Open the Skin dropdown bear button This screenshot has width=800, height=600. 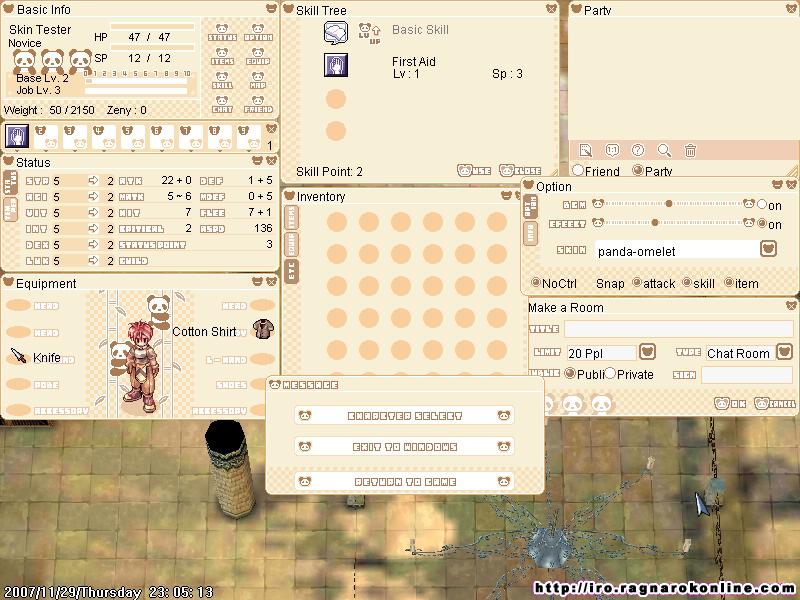coord(768,249)
